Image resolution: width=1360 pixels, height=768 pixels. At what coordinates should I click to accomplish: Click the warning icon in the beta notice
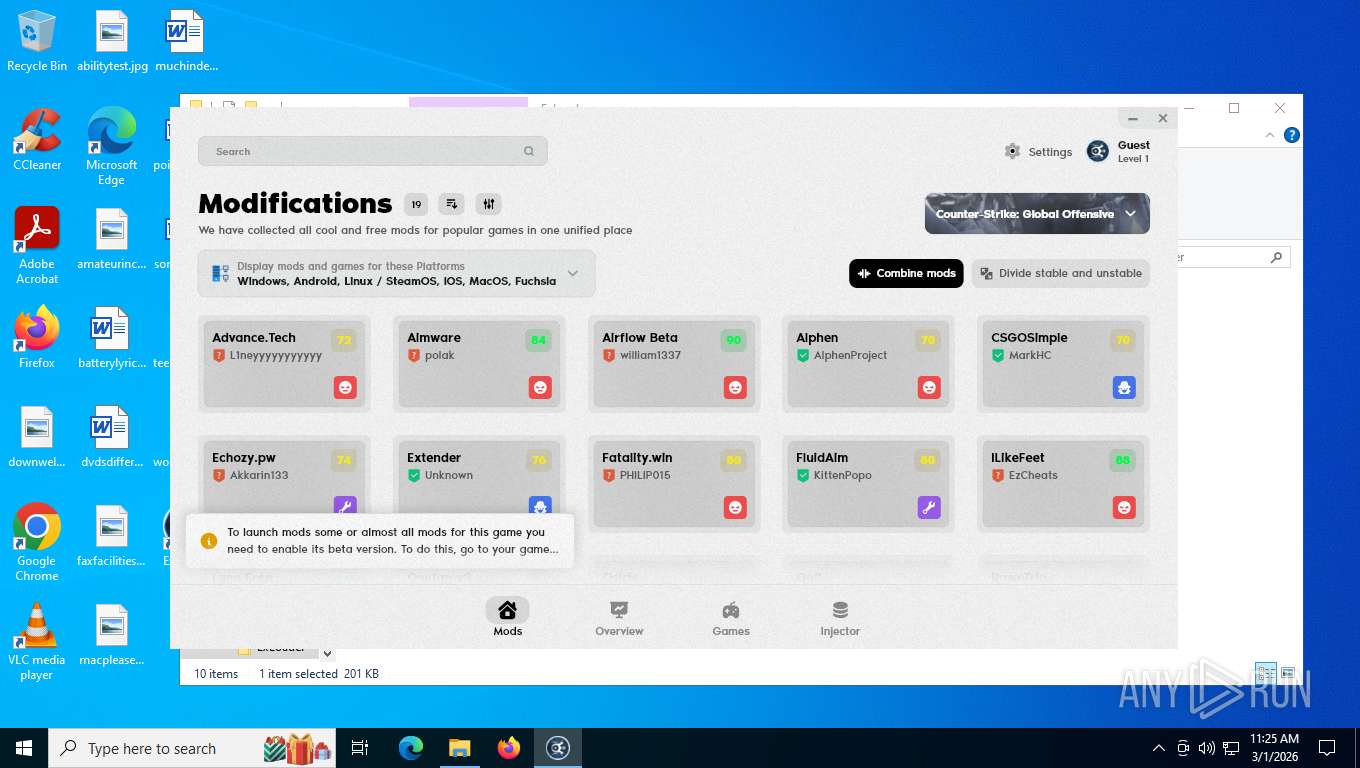pyautogui.click(x=209, y=541)
